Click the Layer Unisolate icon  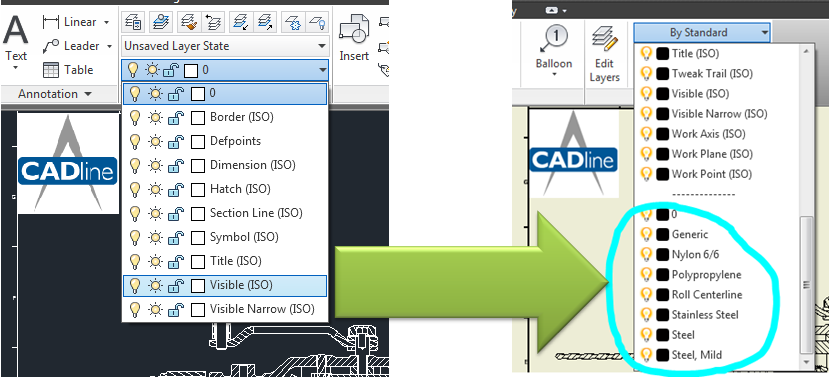pyautogui.click(x=264, y=22)
